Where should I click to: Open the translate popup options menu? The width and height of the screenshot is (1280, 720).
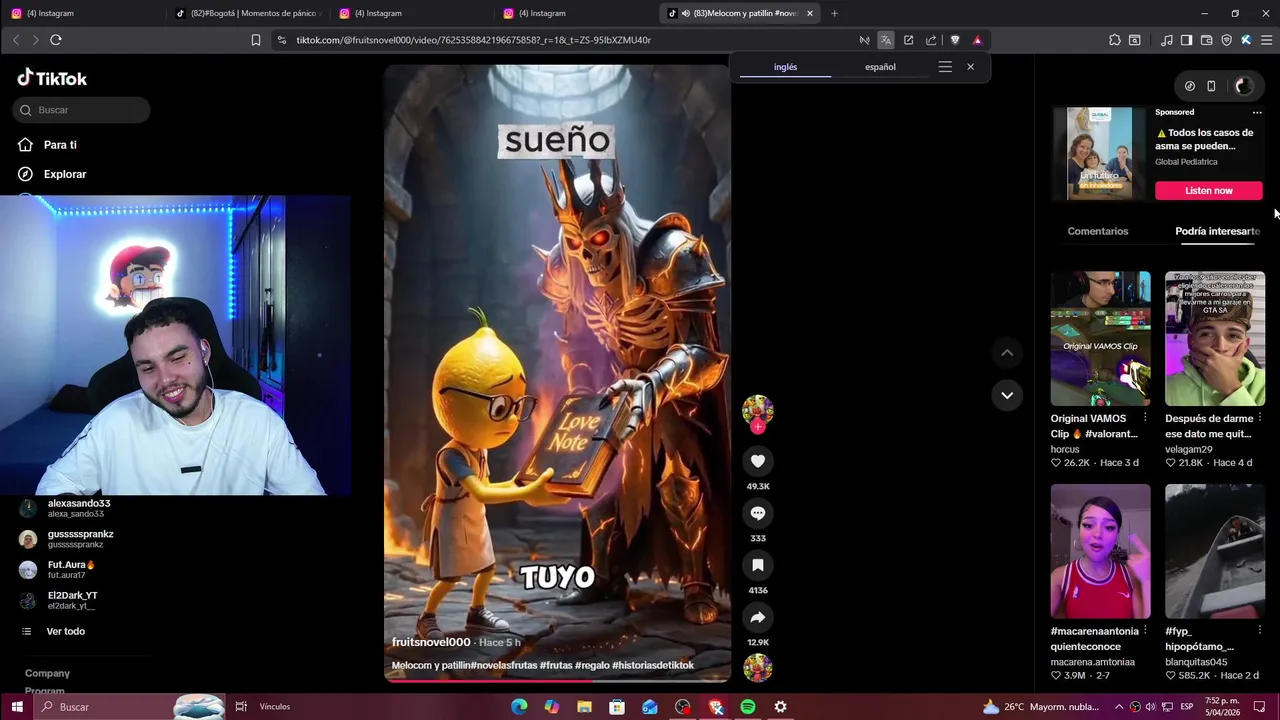[945, 67]
